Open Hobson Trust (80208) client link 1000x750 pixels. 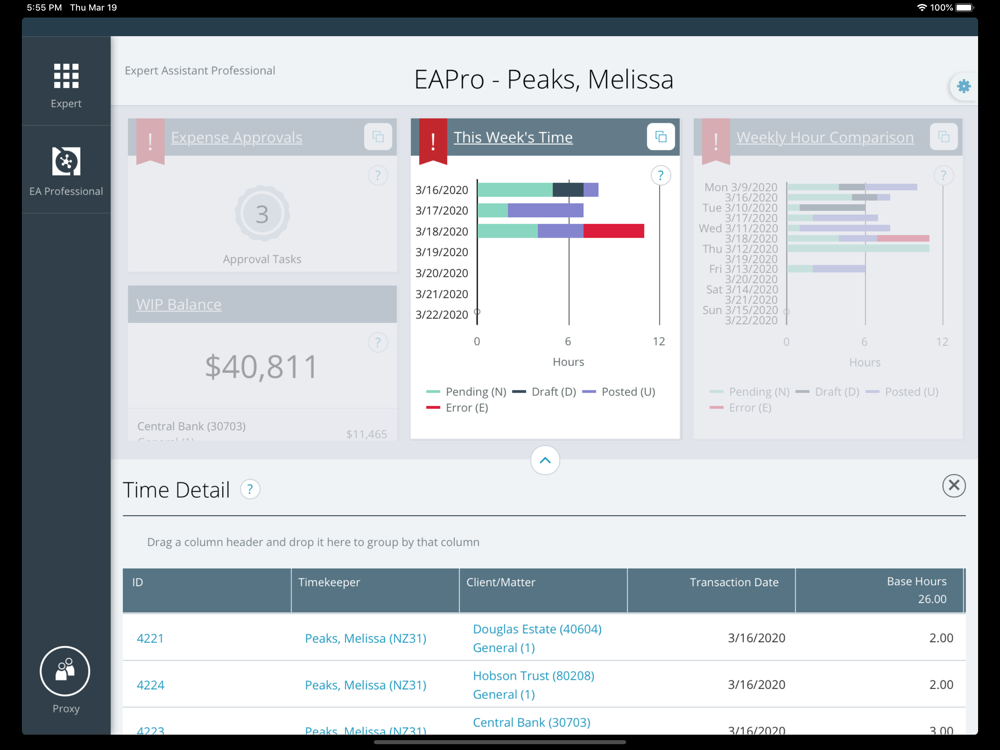[534, 676]
